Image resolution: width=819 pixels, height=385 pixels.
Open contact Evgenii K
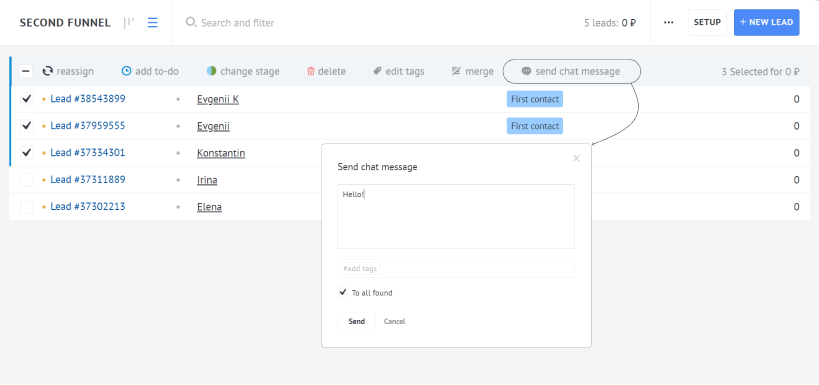pos(218,99)
